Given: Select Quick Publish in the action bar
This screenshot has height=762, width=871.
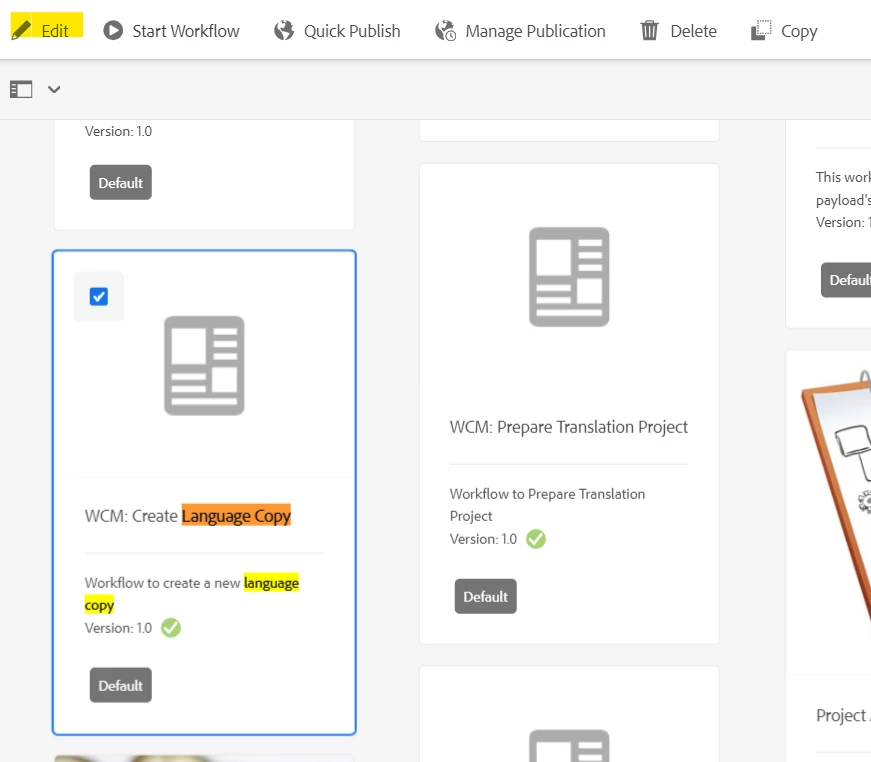Looking at the screenshot, I should pos(352,31).
